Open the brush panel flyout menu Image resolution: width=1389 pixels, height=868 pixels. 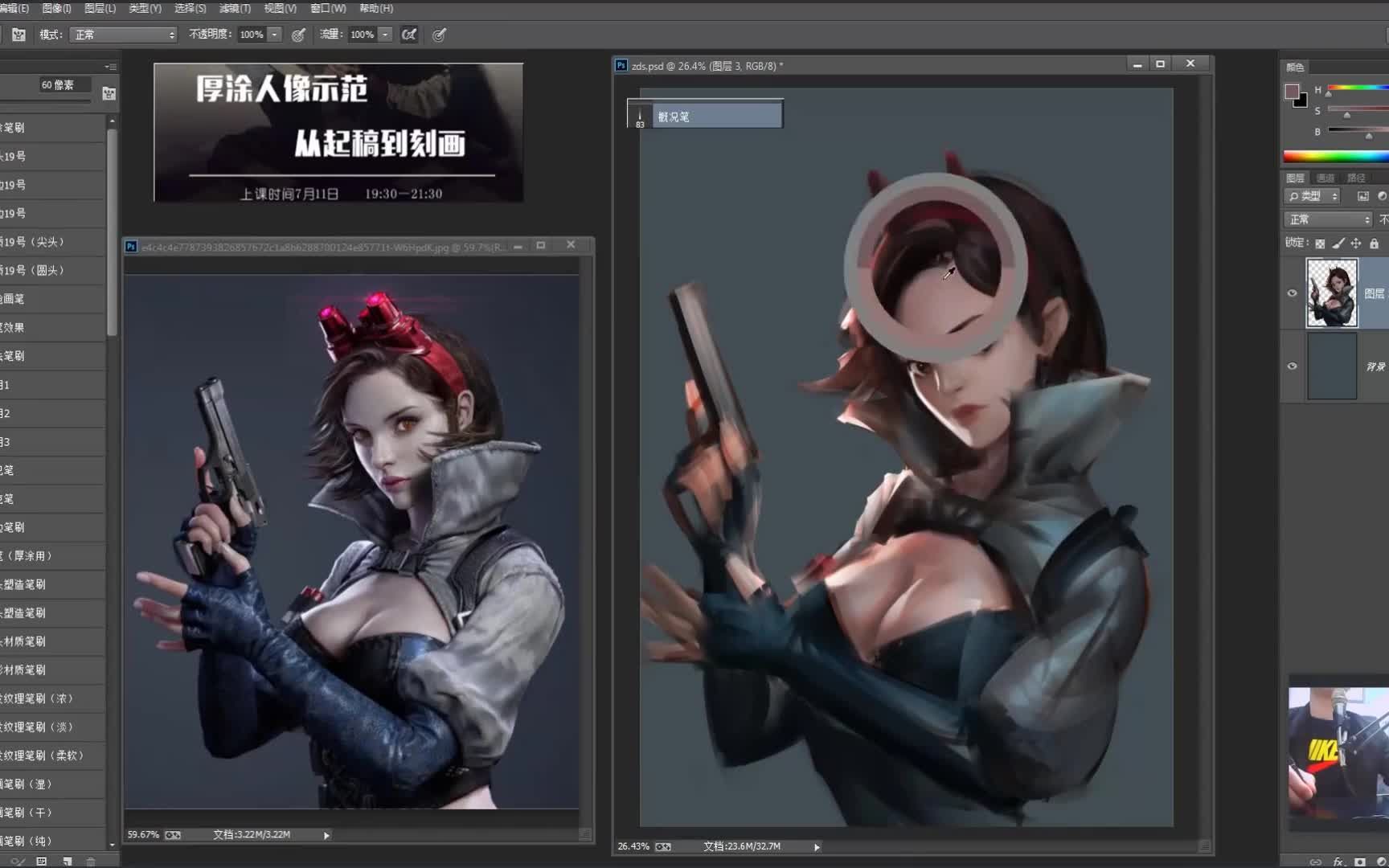(110, 67)
